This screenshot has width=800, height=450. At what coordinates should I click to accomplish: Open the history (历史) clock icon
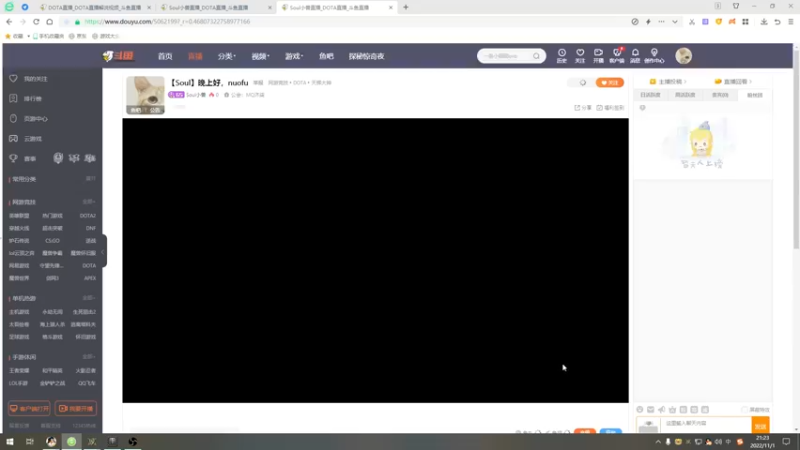pyautogui.click(x=561, y=55)
